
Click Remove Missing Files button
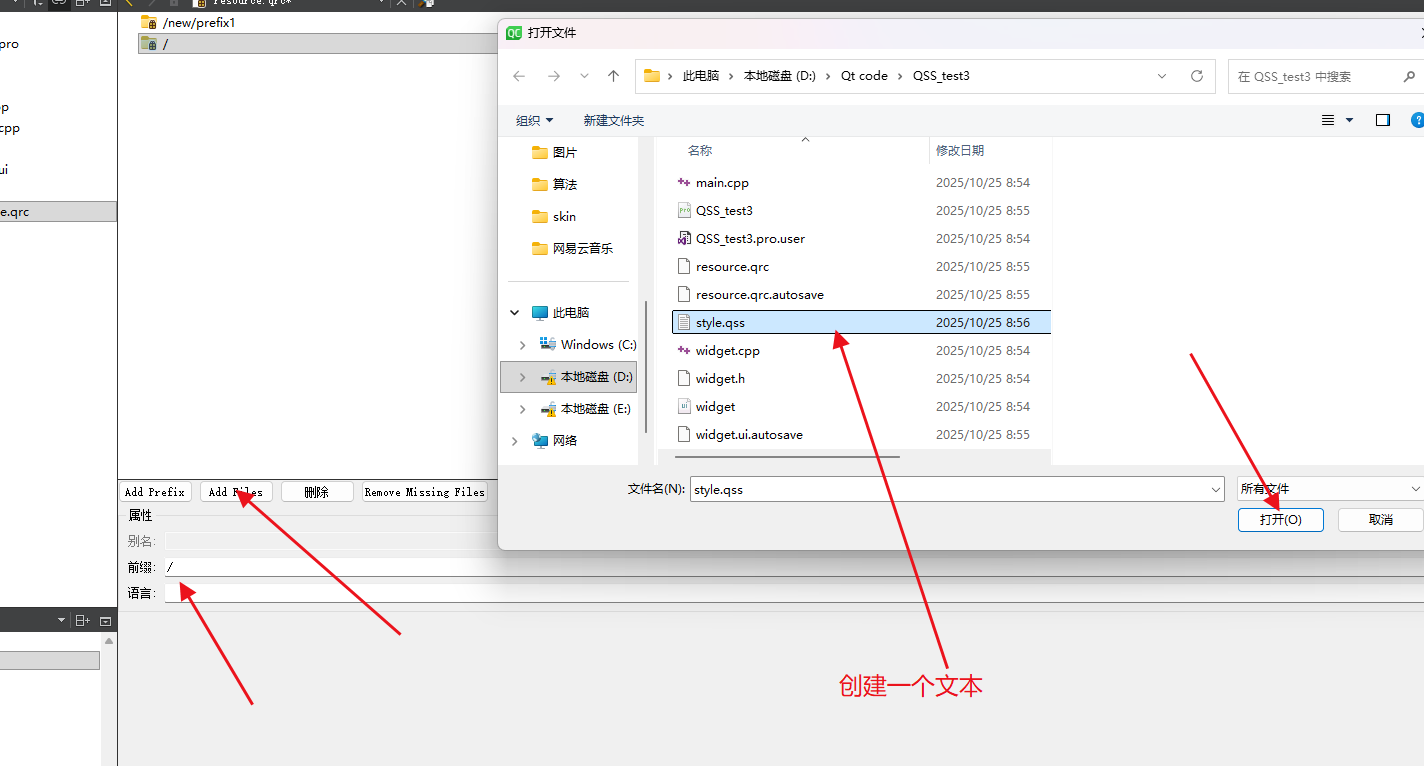coord(425,492)
